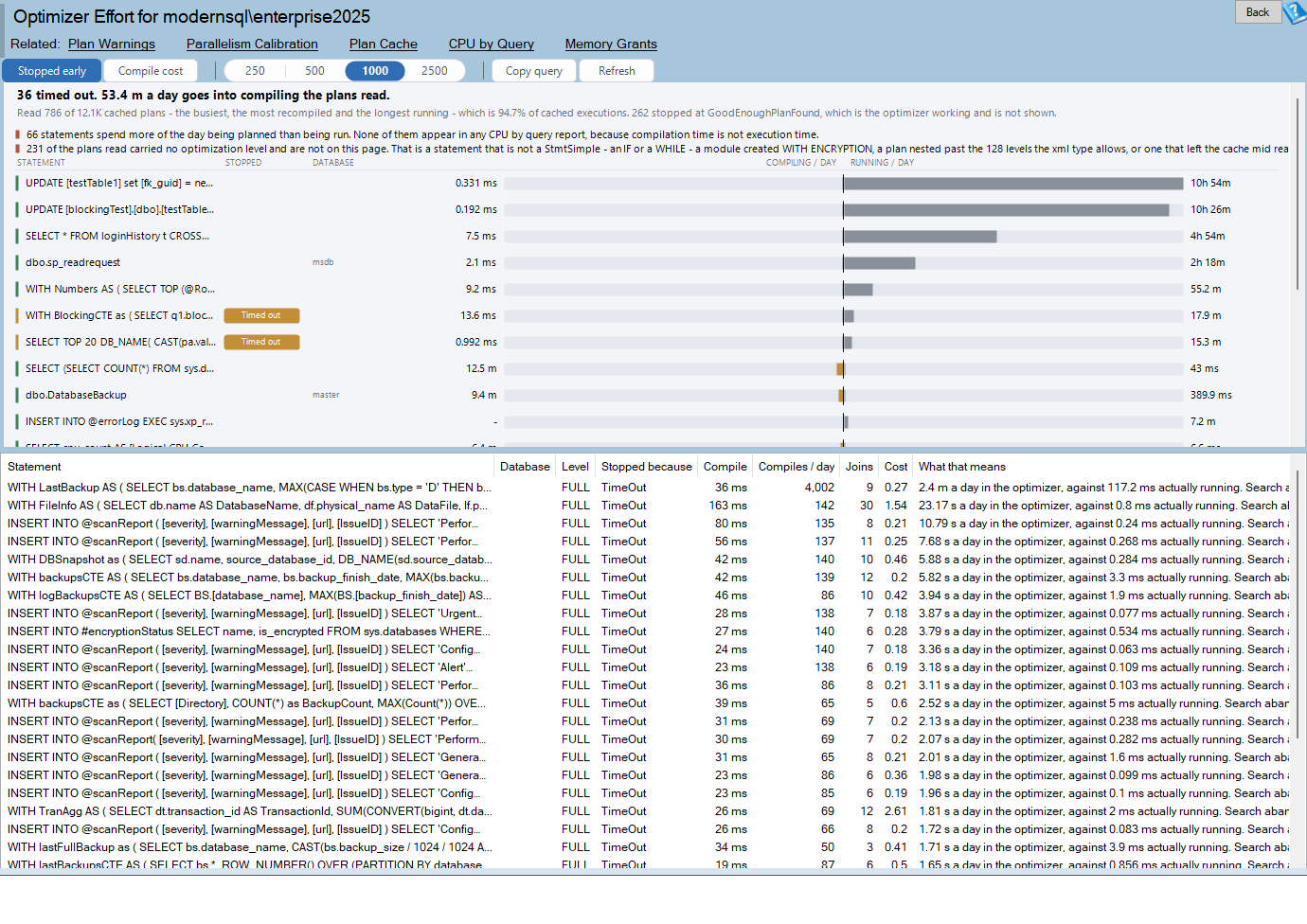
Task: Sort by the Statement column header
Action: pos(248,467)
